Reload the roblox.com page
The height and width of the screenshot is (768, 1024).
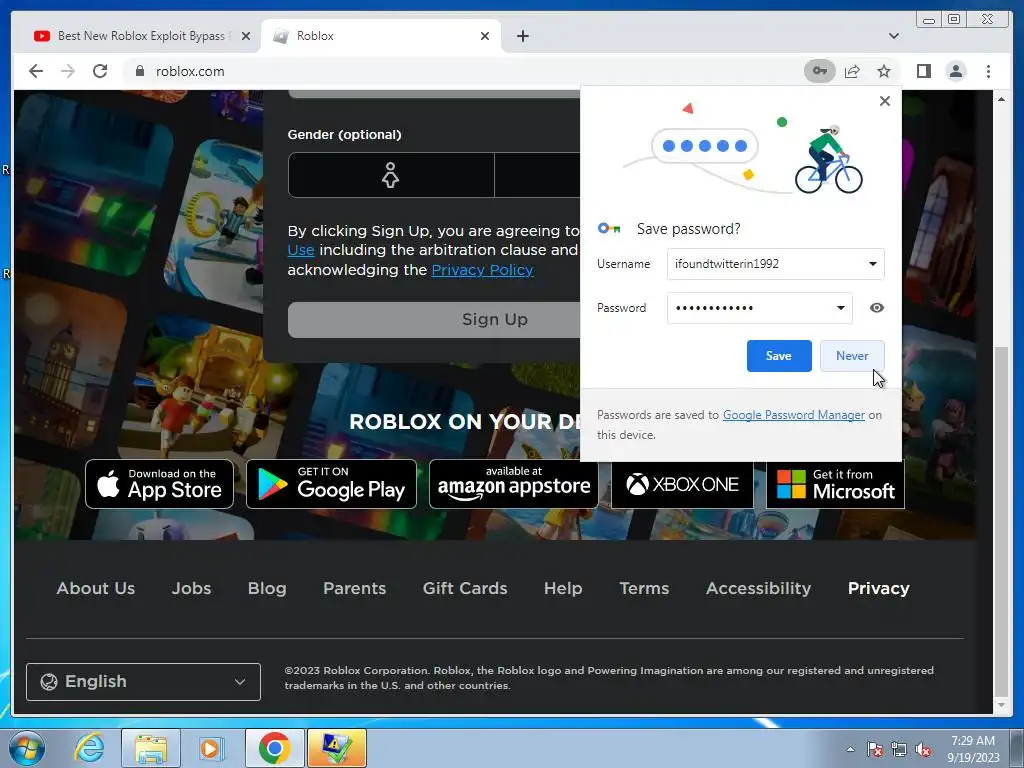pyautogui.click(x=100, y=71)
